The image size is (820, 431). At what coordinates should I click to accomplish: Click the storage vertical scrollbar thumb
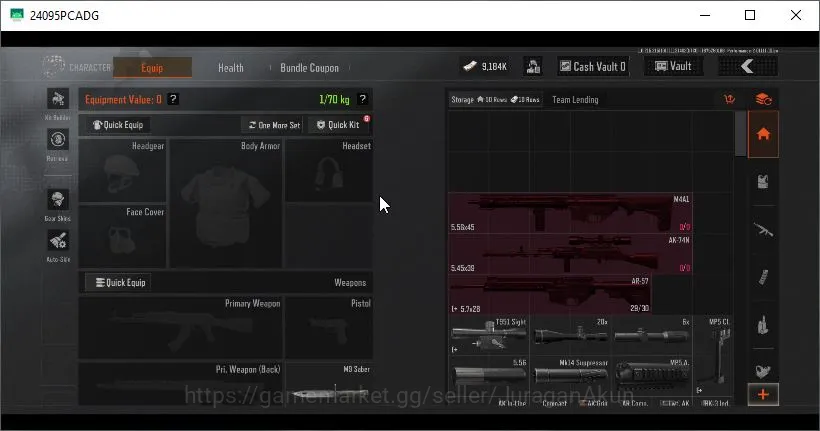[740, 134]
